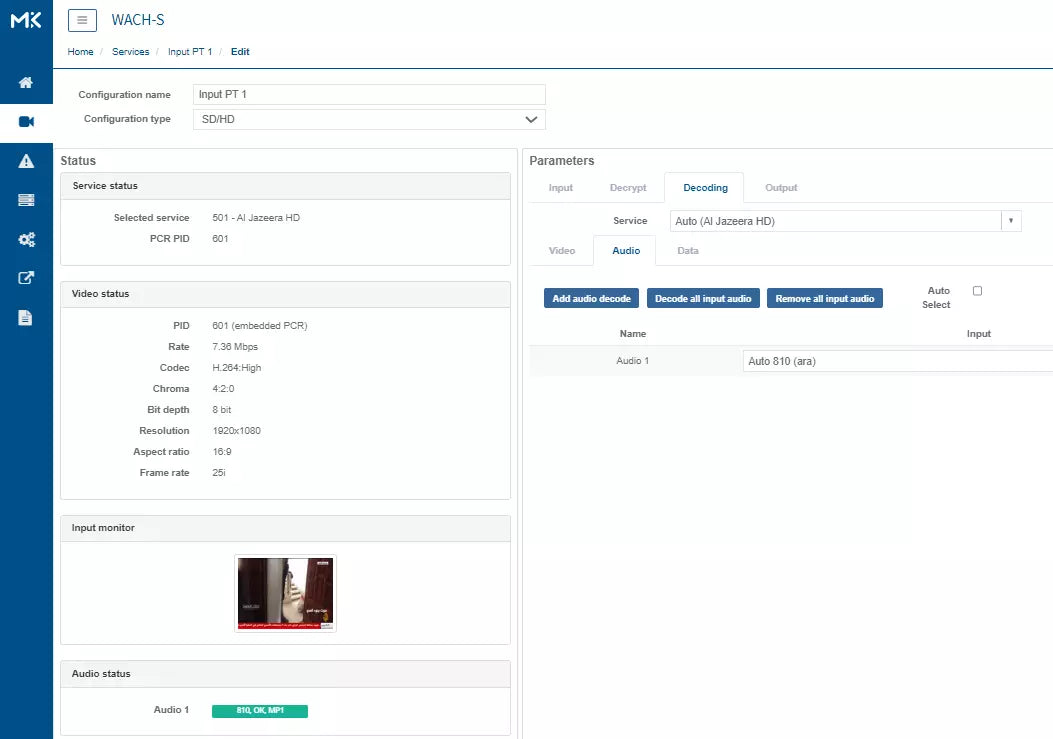Open the document sidebar icon
The width and height of the screenshot is (1053, 739).
tap(26, 317)
